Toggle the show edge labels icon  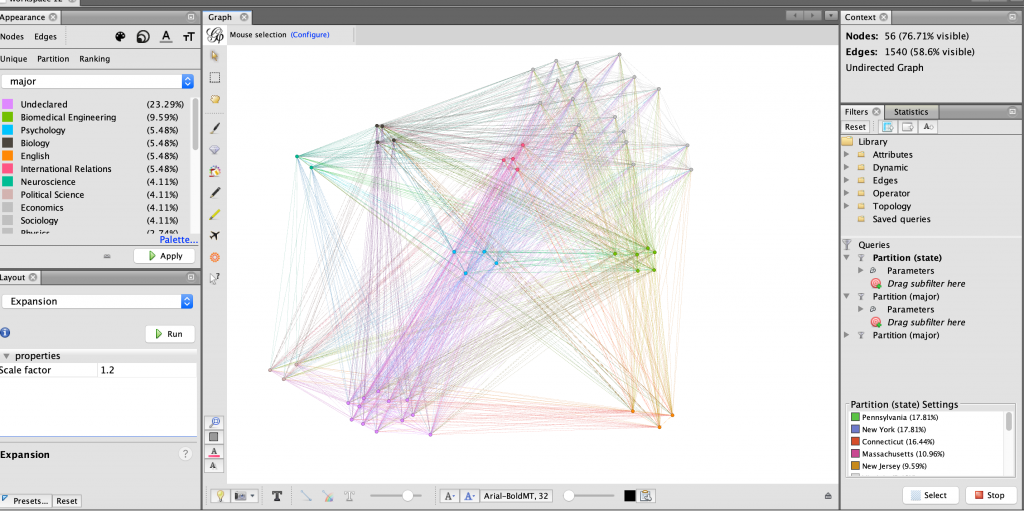(x=350, y=495)
